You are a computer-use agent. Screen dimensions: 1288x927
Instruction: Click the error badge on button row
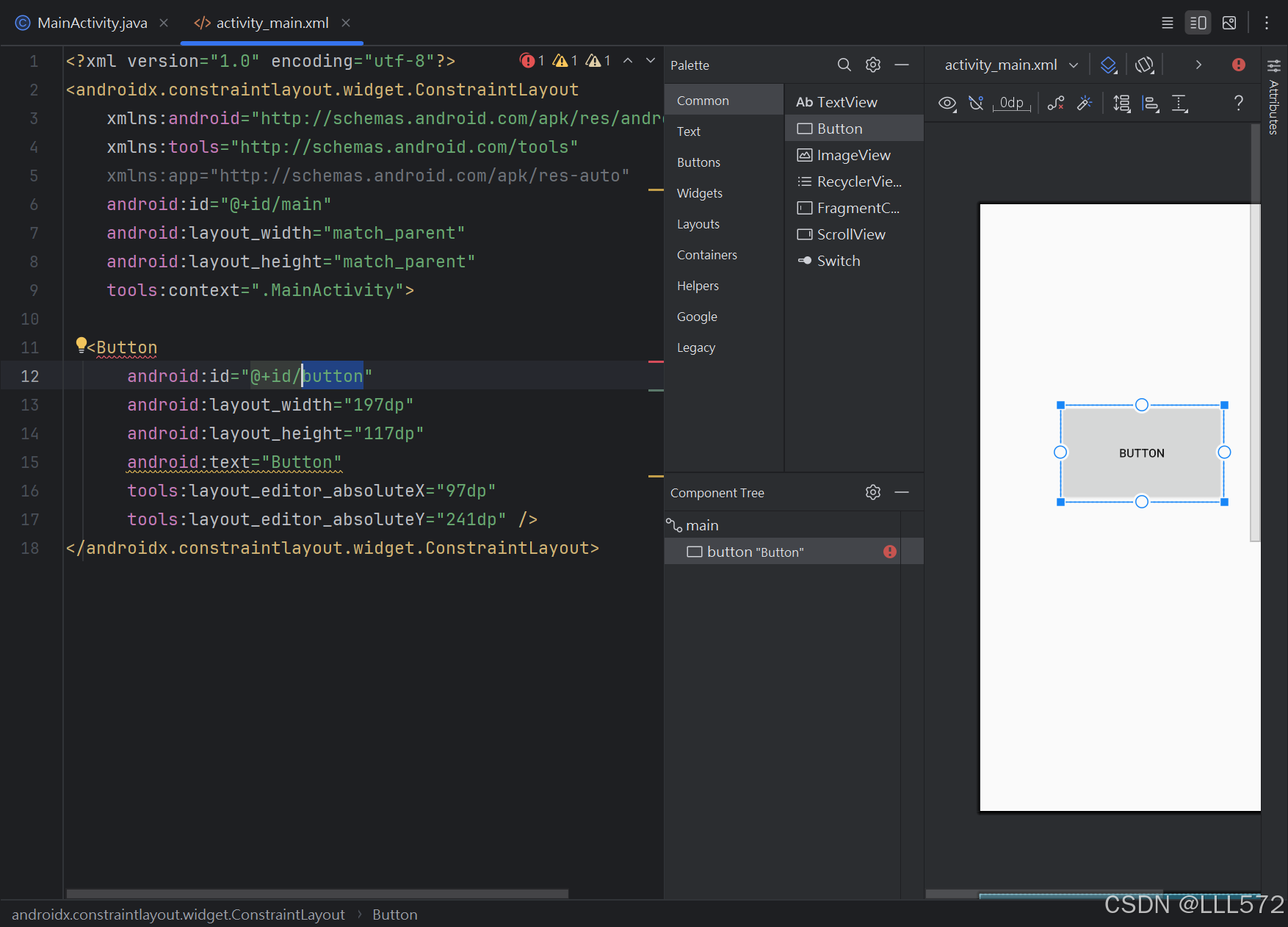[x=890, y=552]
